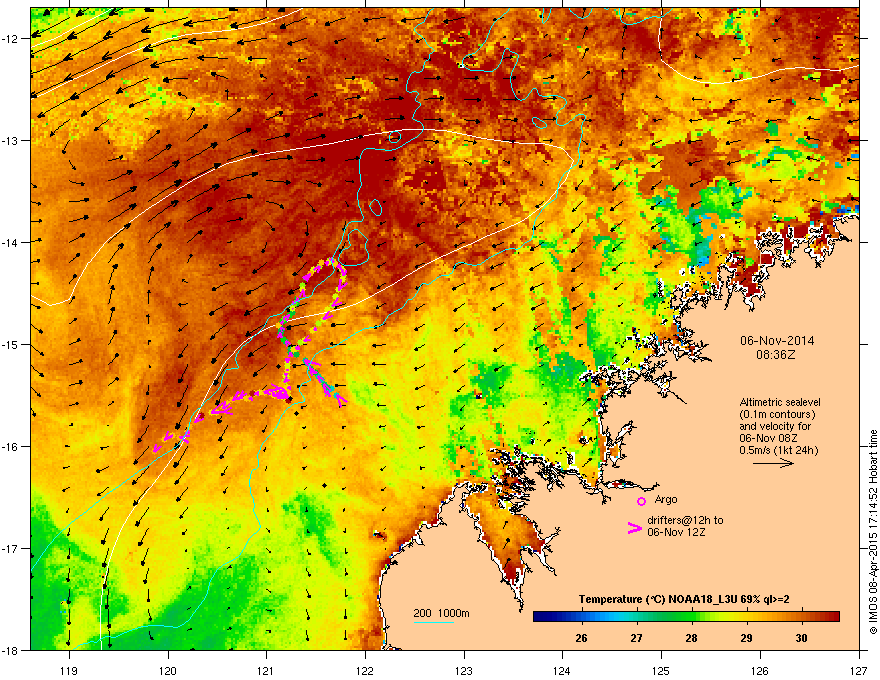Click the latitude axis label -14
Viewport: 880px width, 680px height.
point(11,243)
